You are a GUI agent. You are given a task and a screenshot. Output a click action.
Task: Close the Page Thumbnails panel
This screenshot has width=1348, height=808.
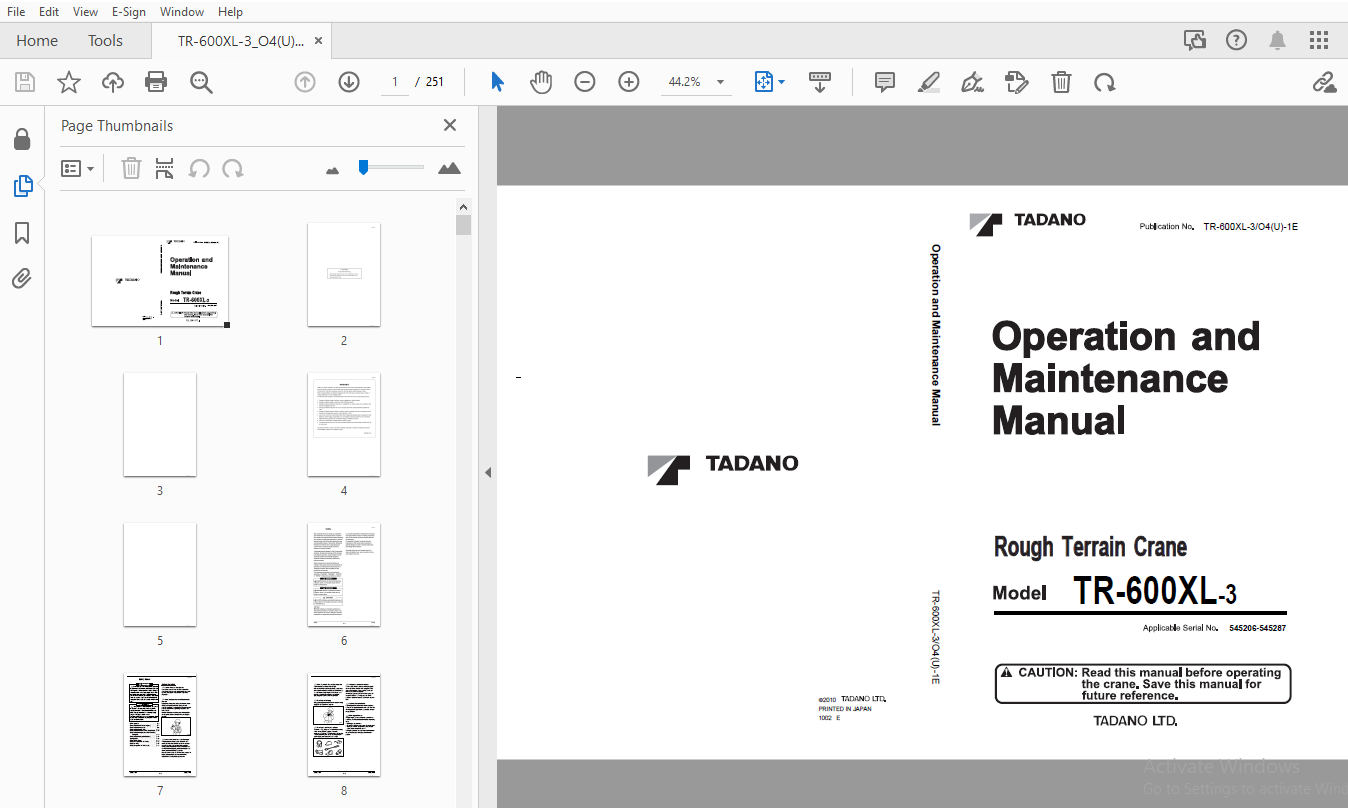pyautogui.click(x=450, y=125)
